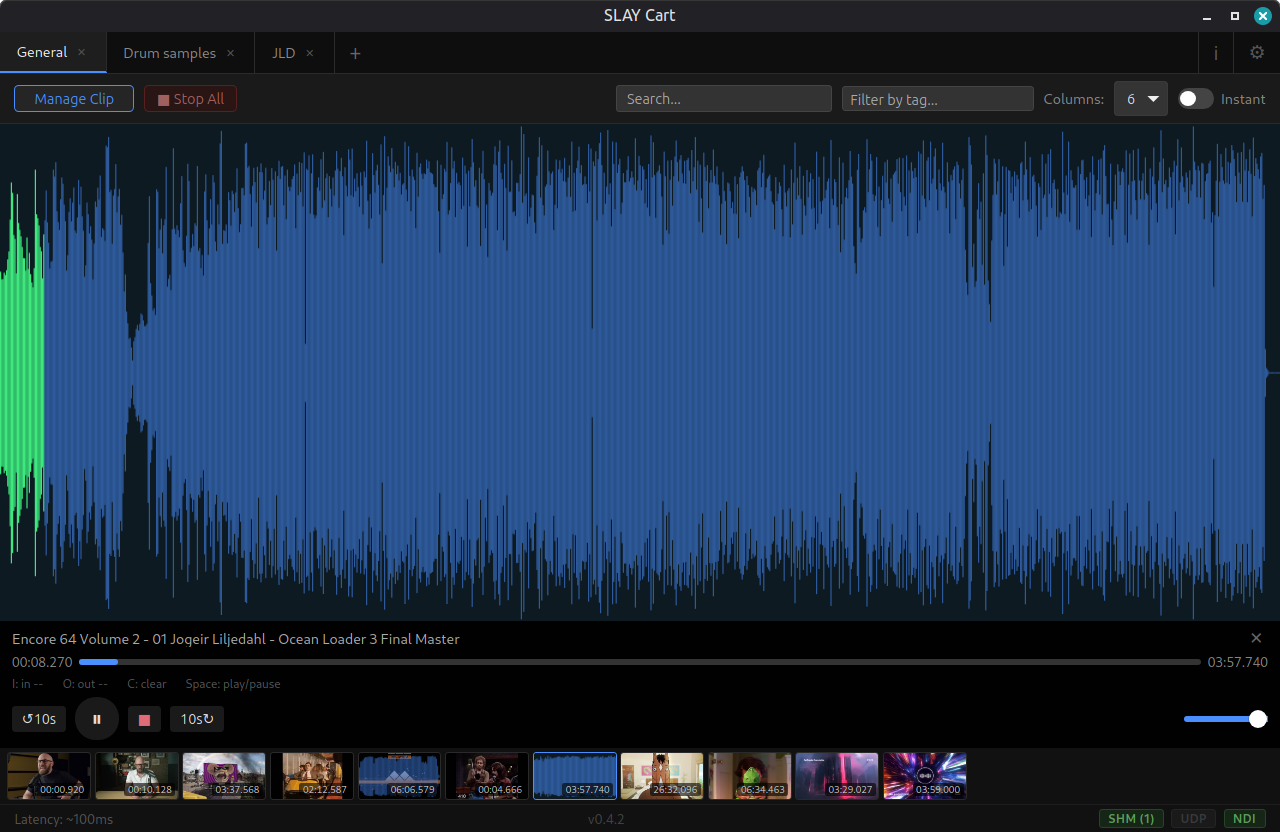Click the v0.4.2 version label
The height and width of the screenshot is (832, 1280).
click(x=606, y=819)
